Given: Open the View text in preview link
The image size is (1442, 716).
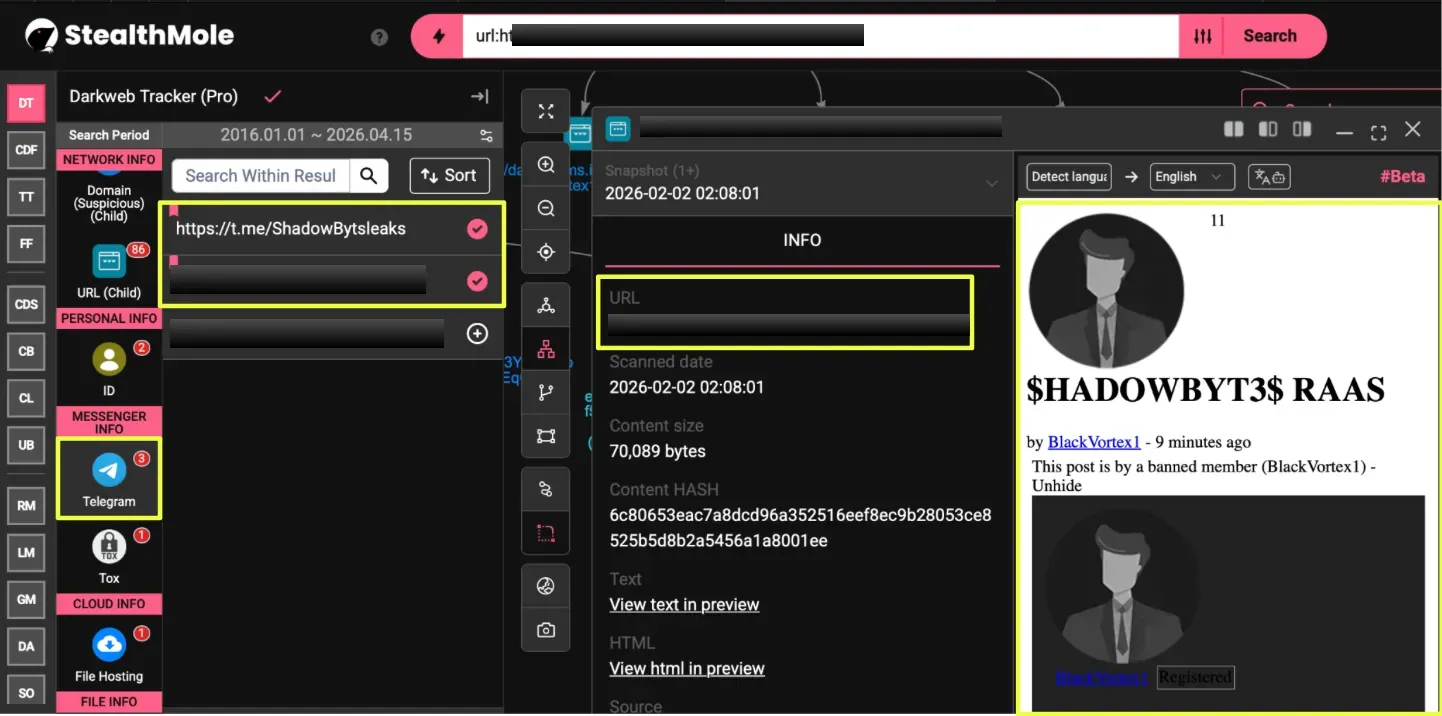Looking at the screenshot, I should [684, 605].
